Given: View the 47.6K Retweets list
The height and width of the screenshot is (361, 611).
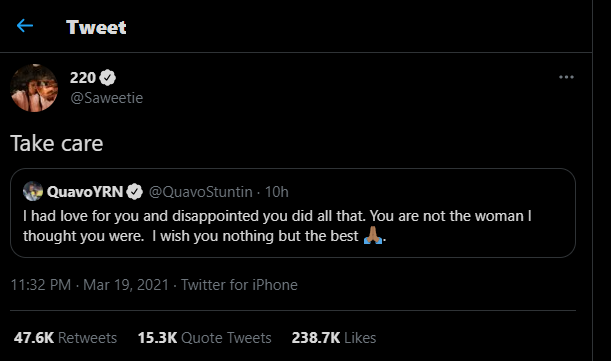Looking at the screenshot, I should point(65,338).
